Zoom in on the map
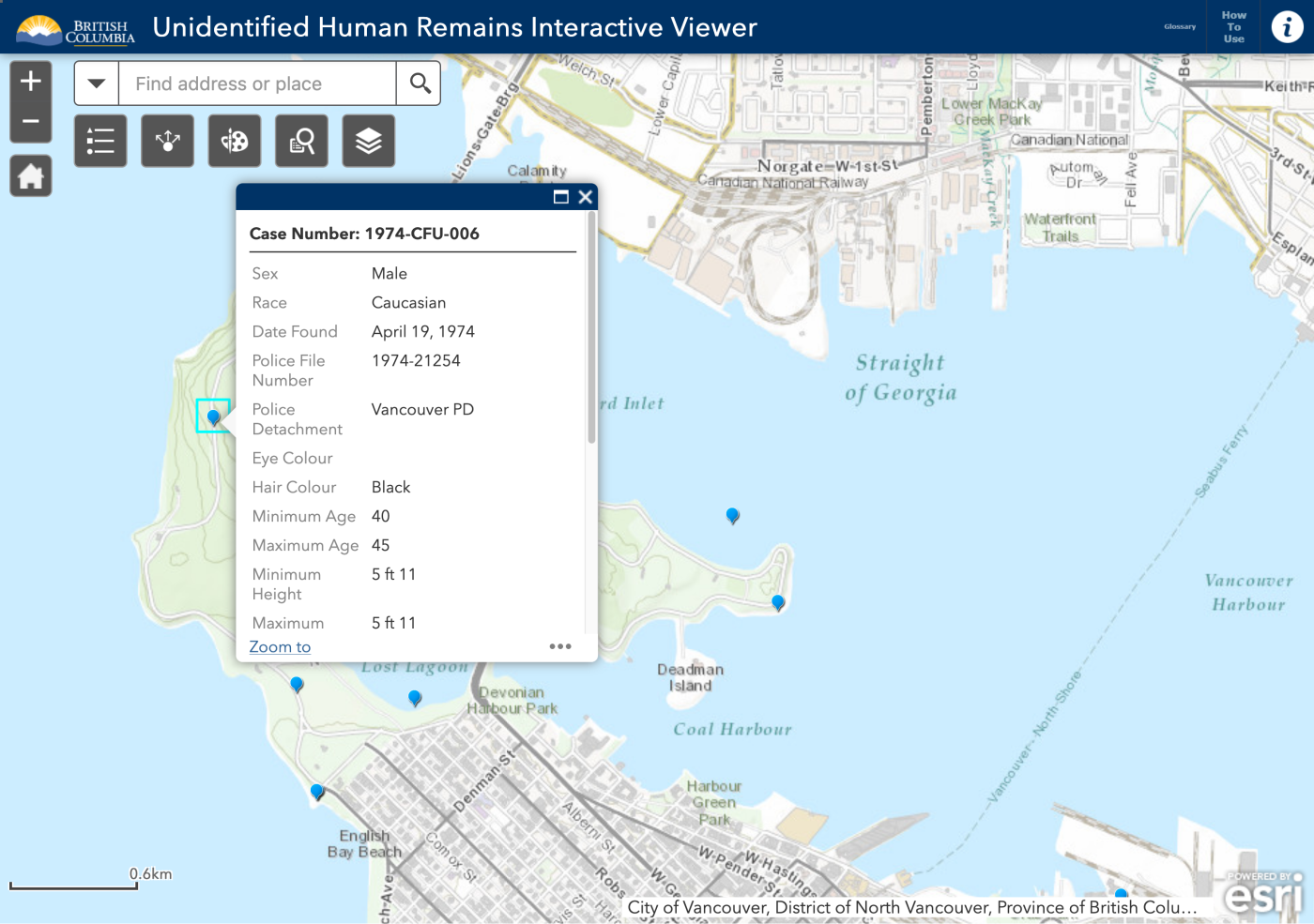Viewport: 1314px width, 924px height. point(30,79)
